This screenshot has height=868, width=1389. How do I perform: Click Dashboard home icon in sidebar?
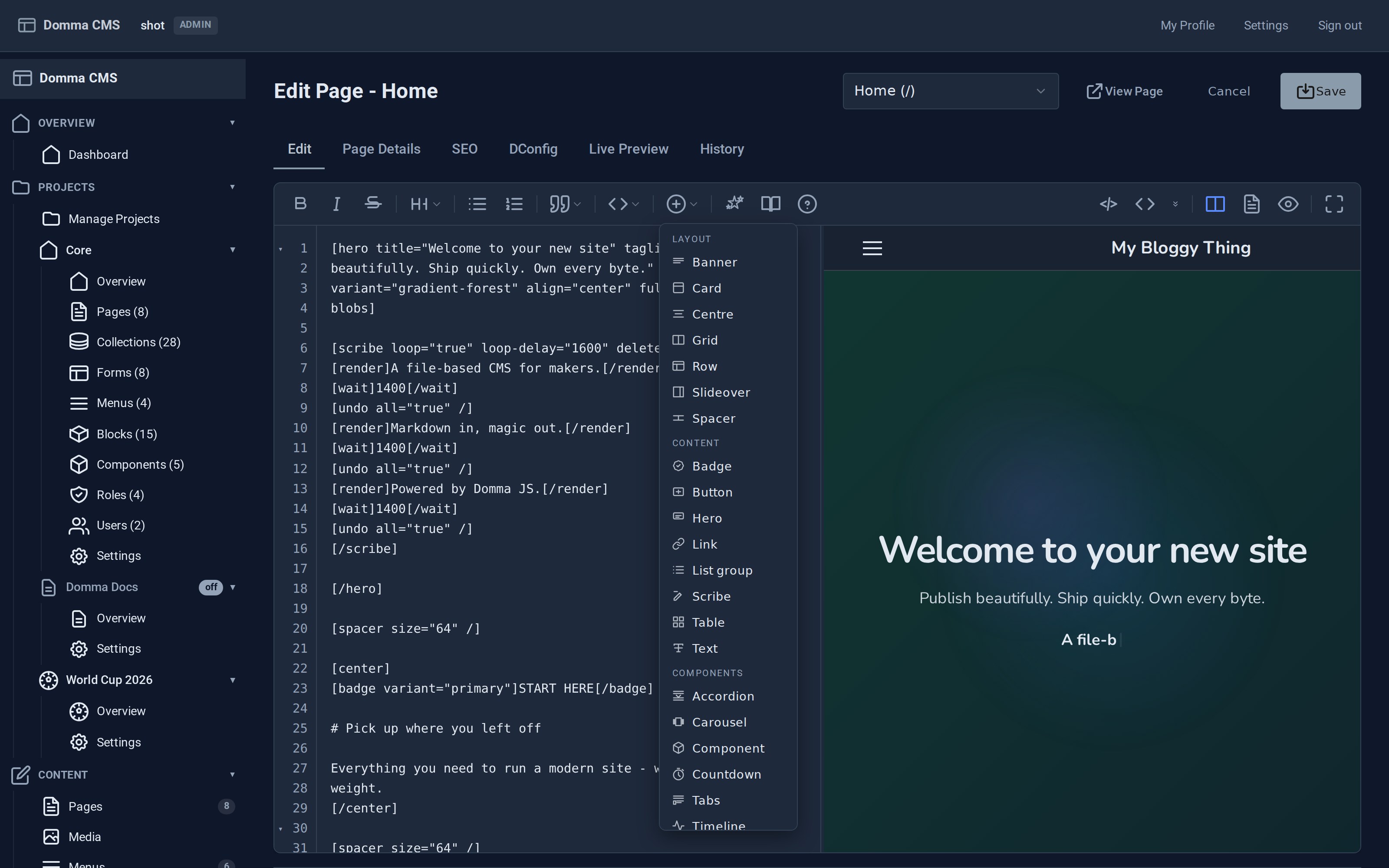click(x=51, y=155)
